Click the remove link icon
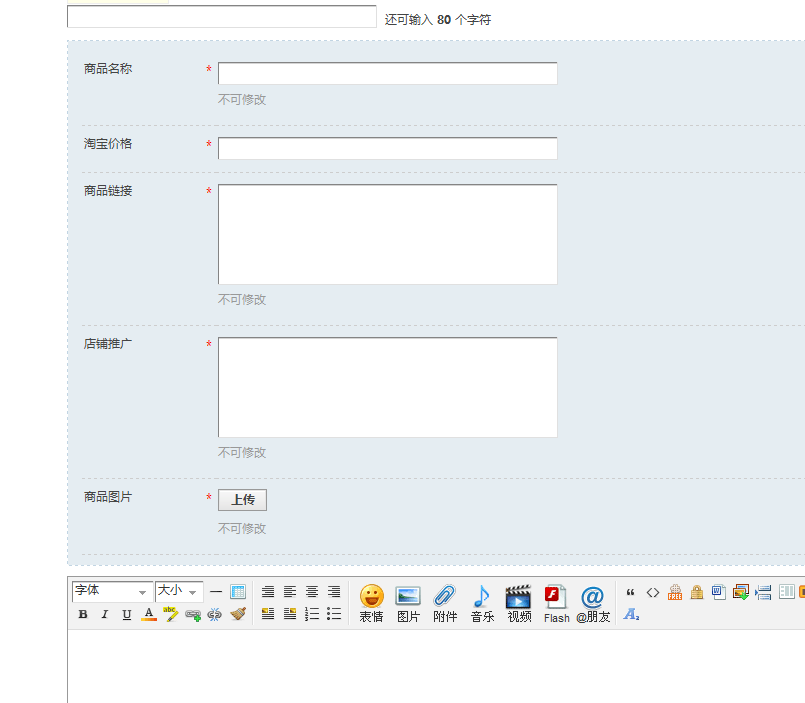This screenshot has width=805, height=703. [x=215, y=614]
